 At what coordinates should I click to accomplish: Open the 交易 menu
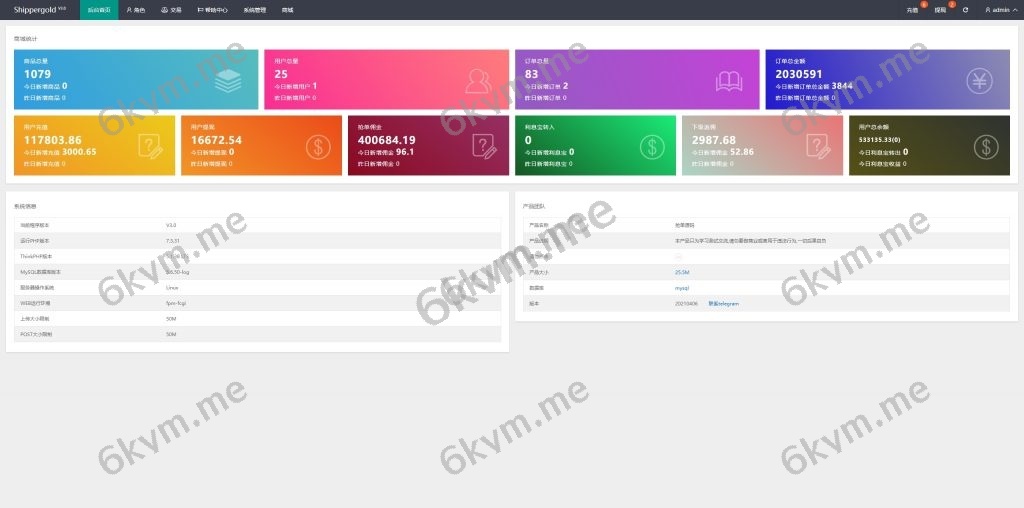[172, 10]
